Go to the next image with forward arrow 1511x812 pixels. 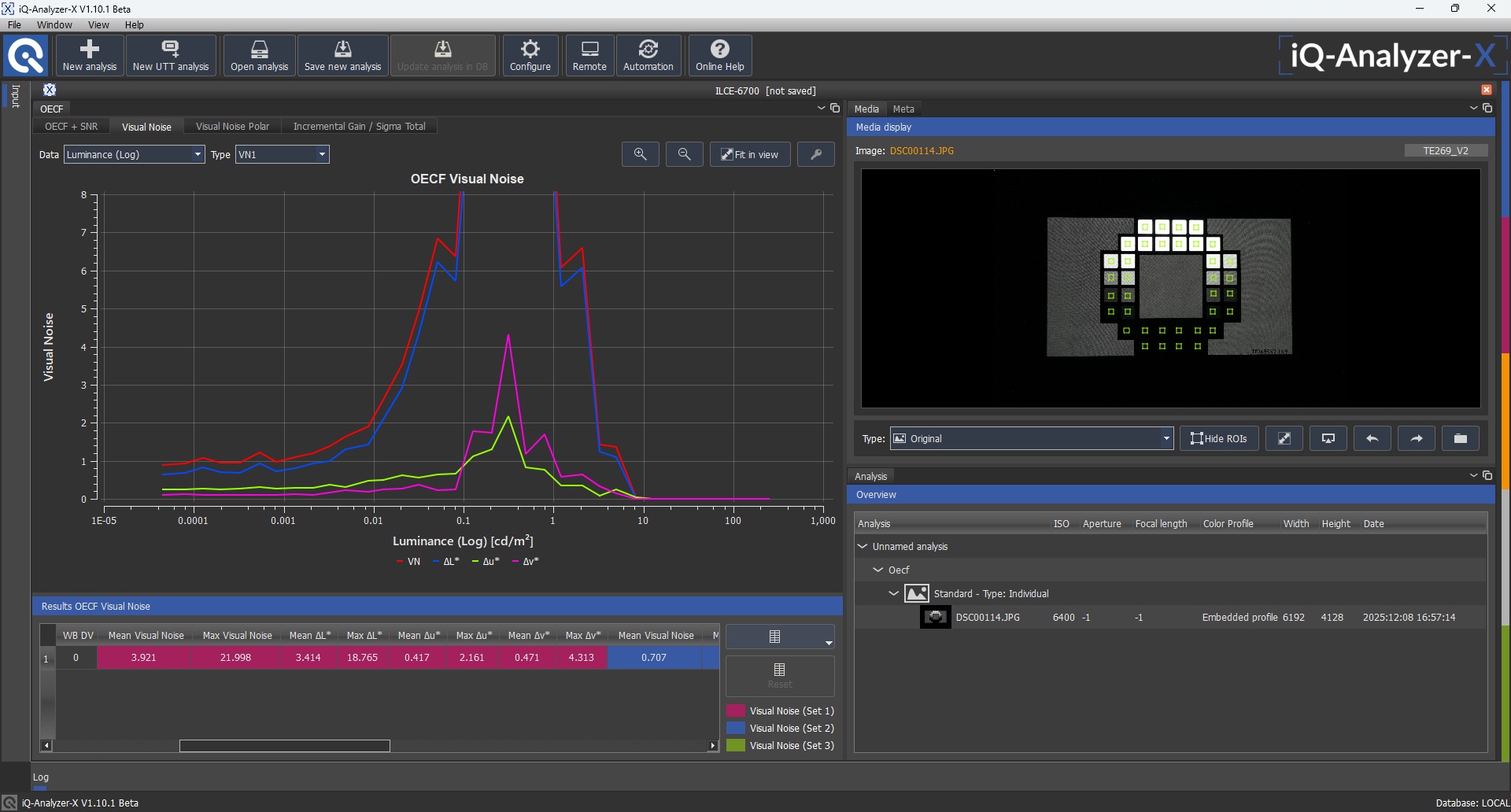tap(1417, 438)
